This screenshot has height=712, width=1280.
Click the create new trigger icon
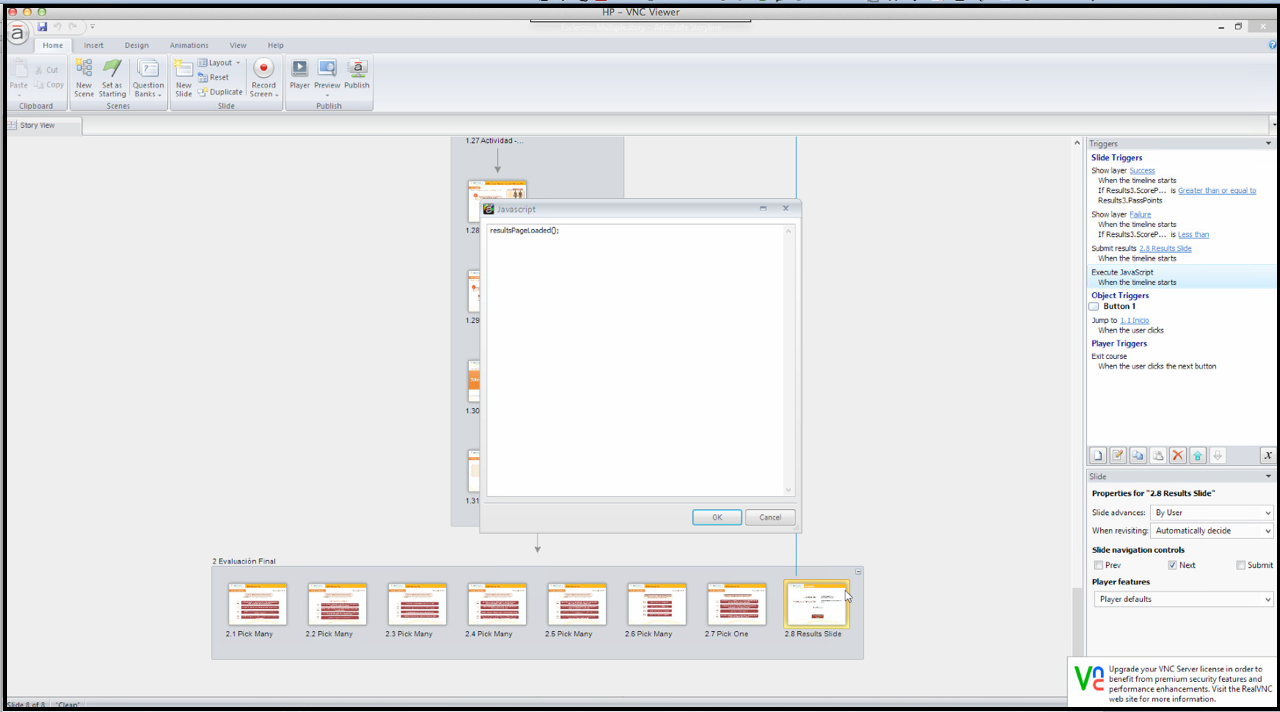coord(1098,455)
